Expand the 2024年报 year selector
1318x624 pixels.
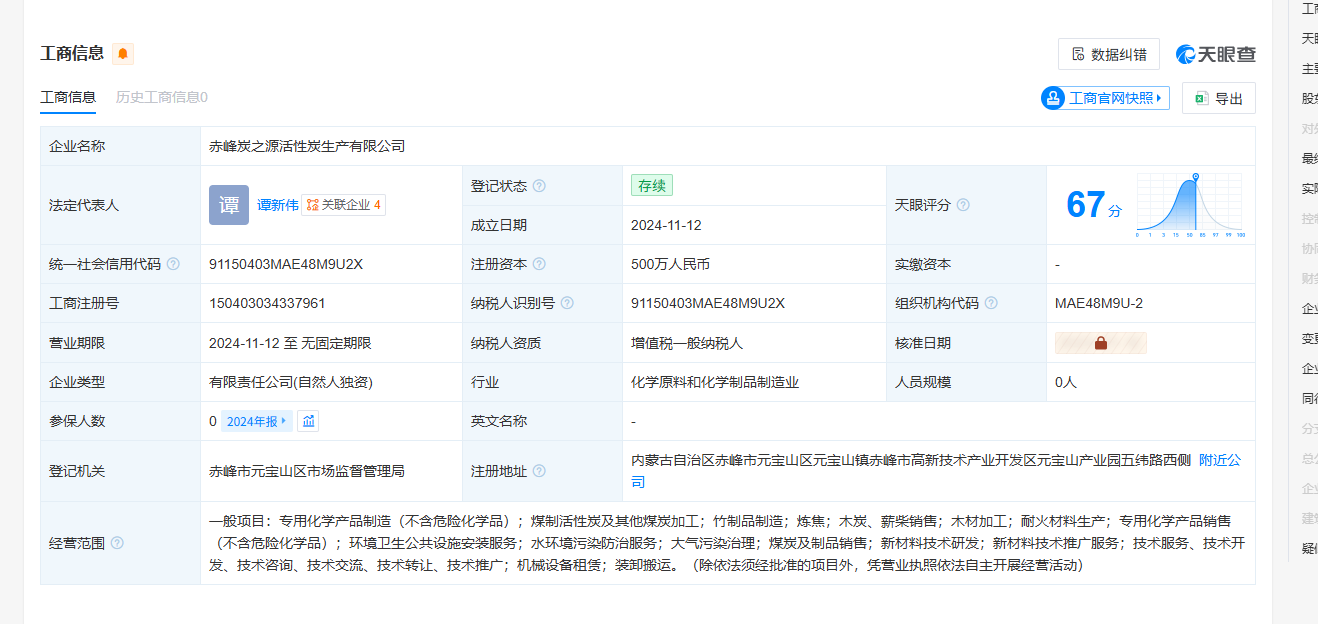pyautogui.click(x=257, y=421)
